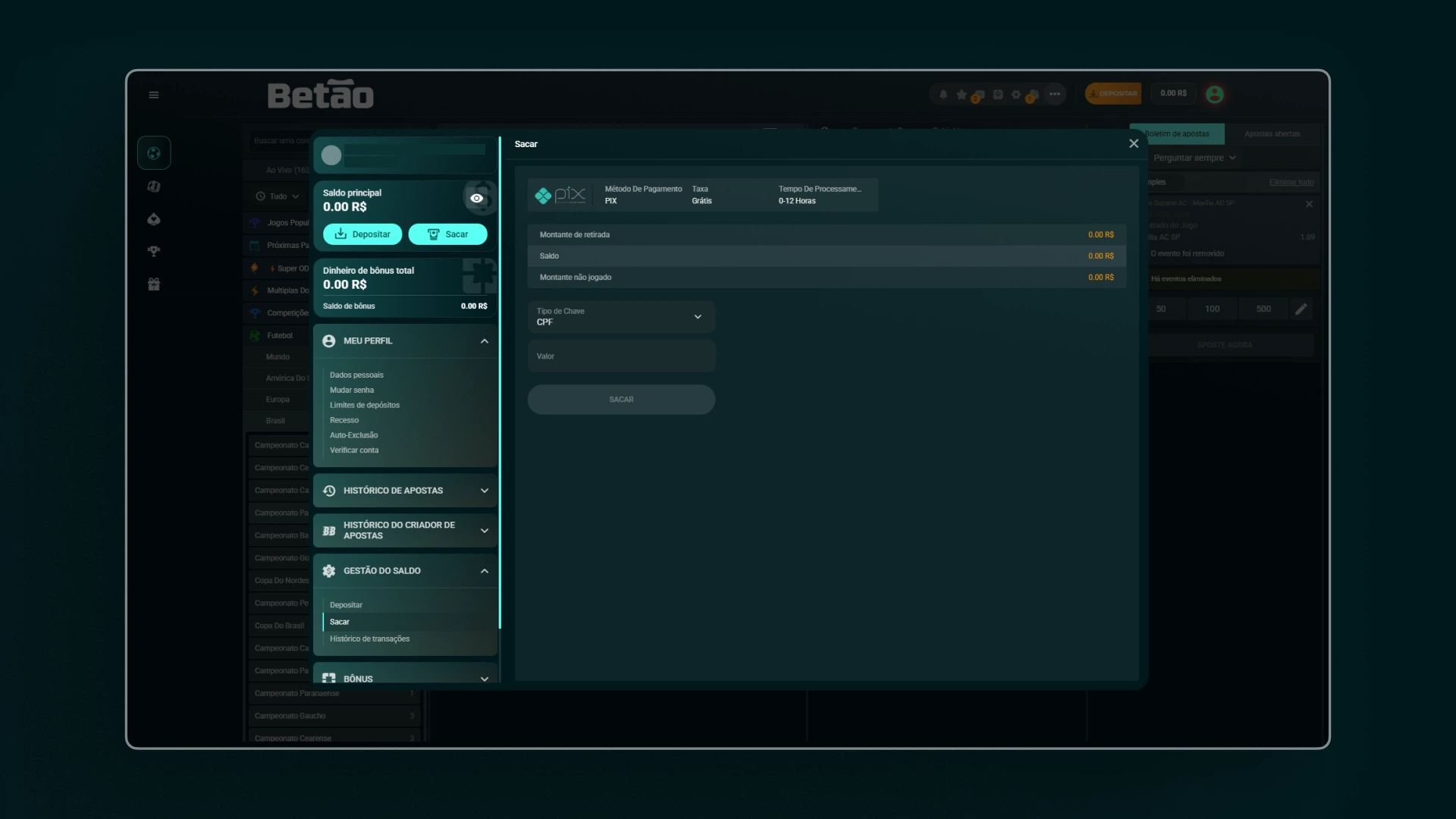Open the gift promotions sidebar icon
The height and width of the screenshot is (819, 1456).
click(154, 284)
